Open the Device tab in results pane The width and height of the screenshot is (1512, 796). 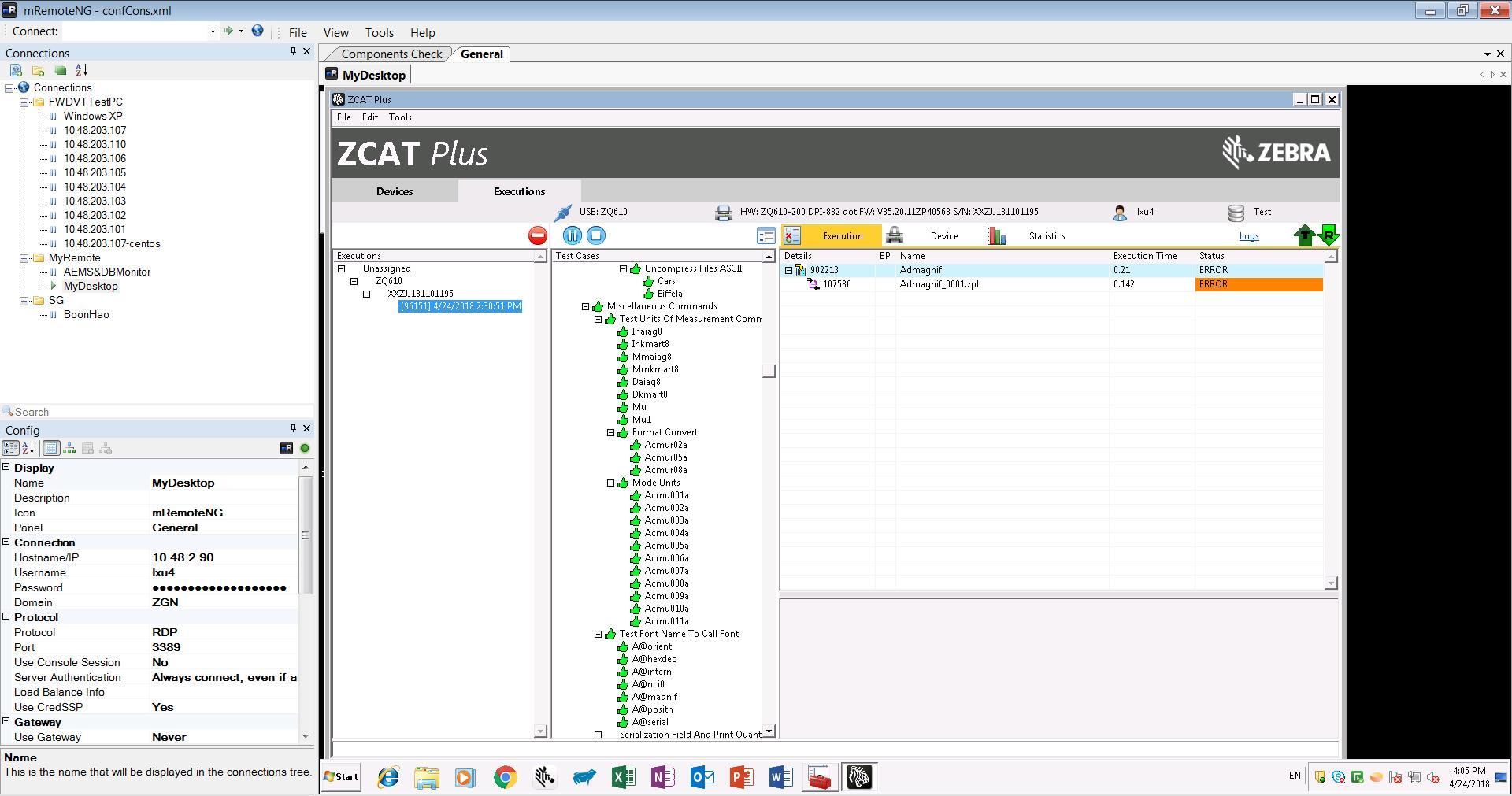pos(943,236)
